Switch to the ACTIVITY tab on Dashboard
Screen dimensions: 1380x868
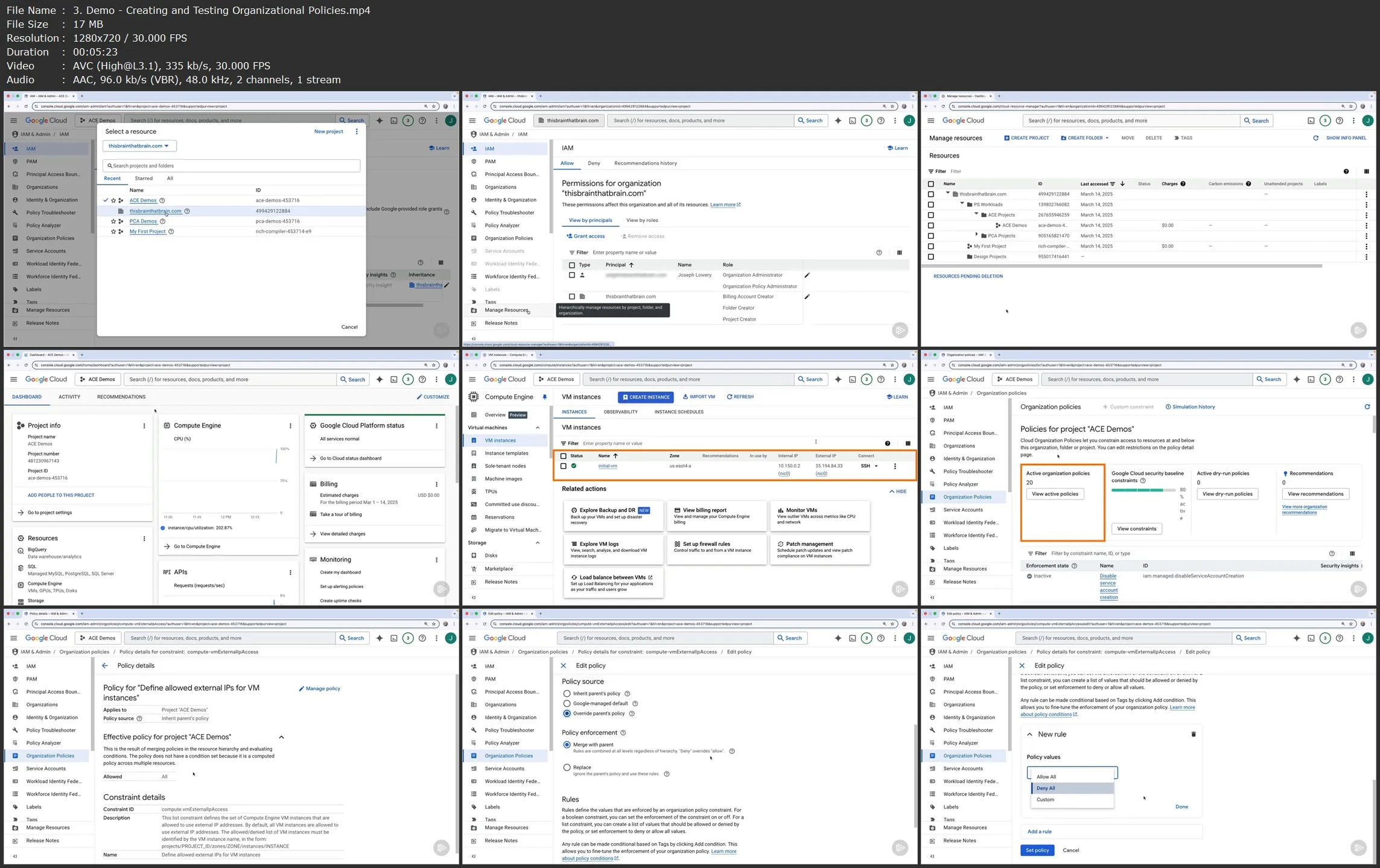click(x=69, y=397)
